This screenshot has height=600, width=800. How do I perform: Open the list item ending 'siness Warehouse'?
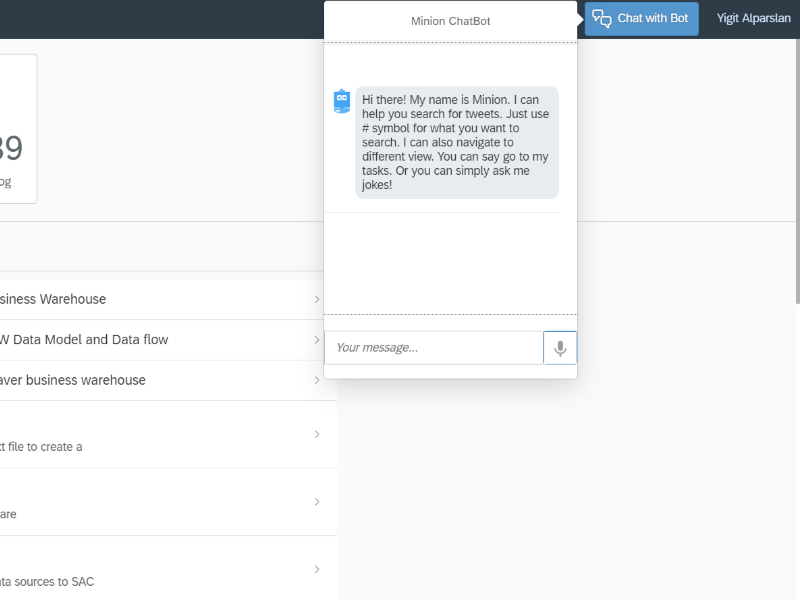pos(55,299)
